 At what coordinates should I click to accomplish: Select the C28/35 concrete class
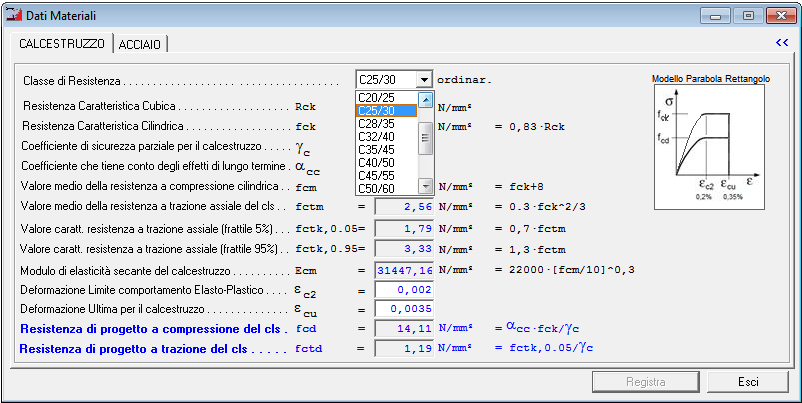tap(386, 124)
